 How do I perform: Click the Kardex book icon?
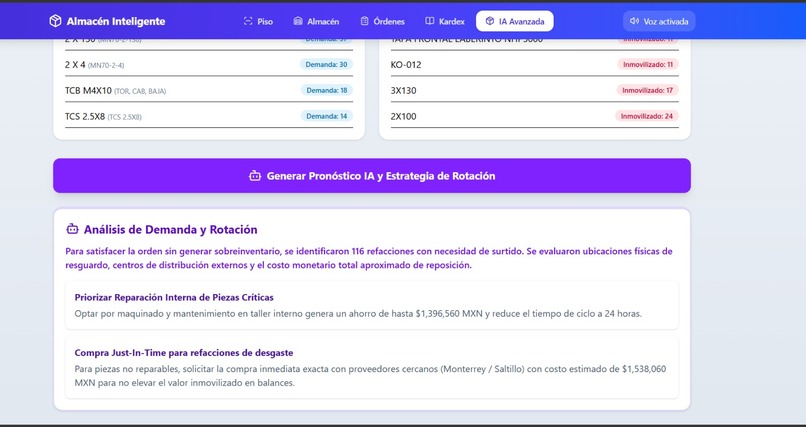(x=430, y=21)
